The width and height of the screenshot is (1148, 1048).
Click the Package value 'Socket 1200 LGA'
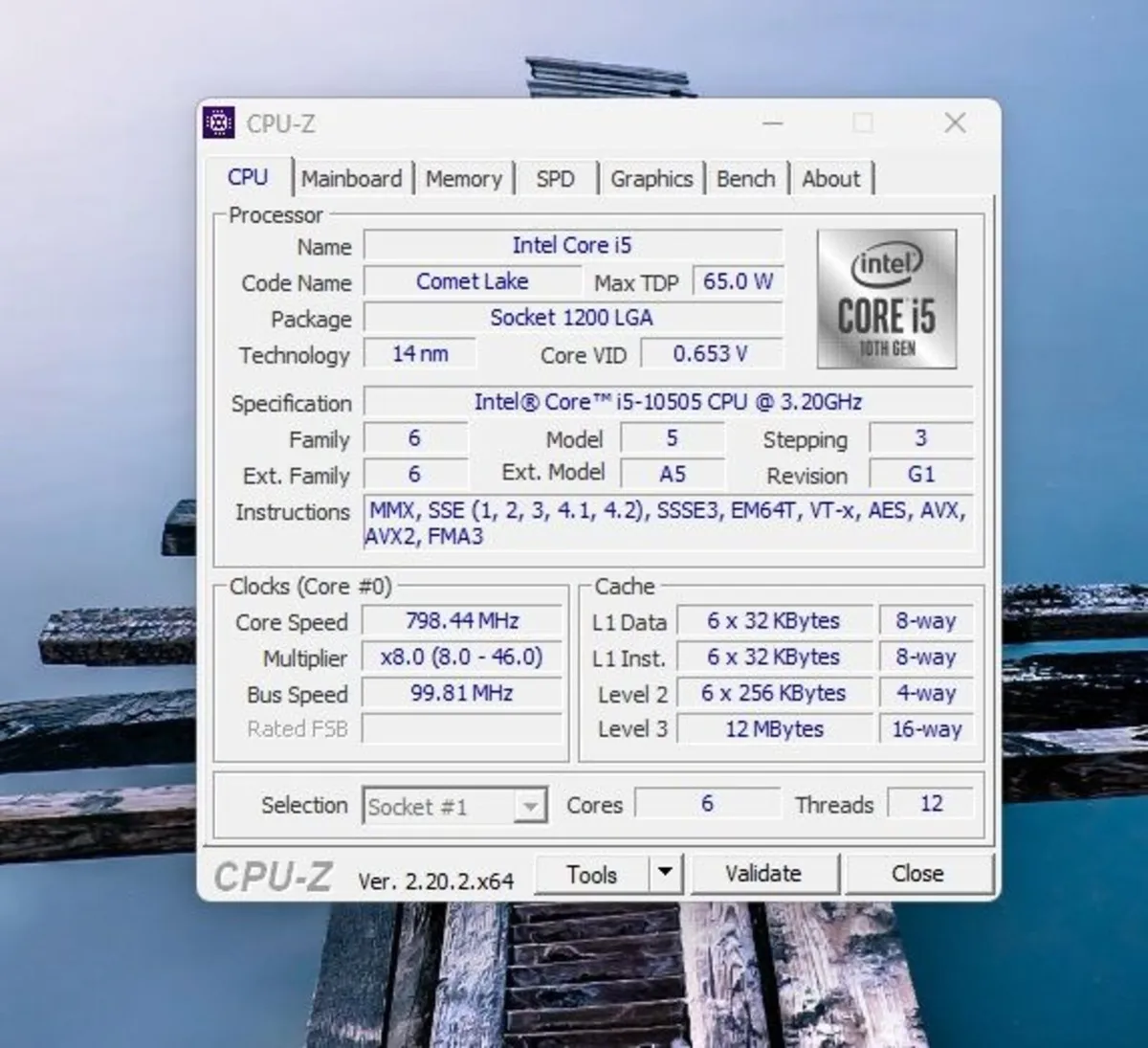573,318
